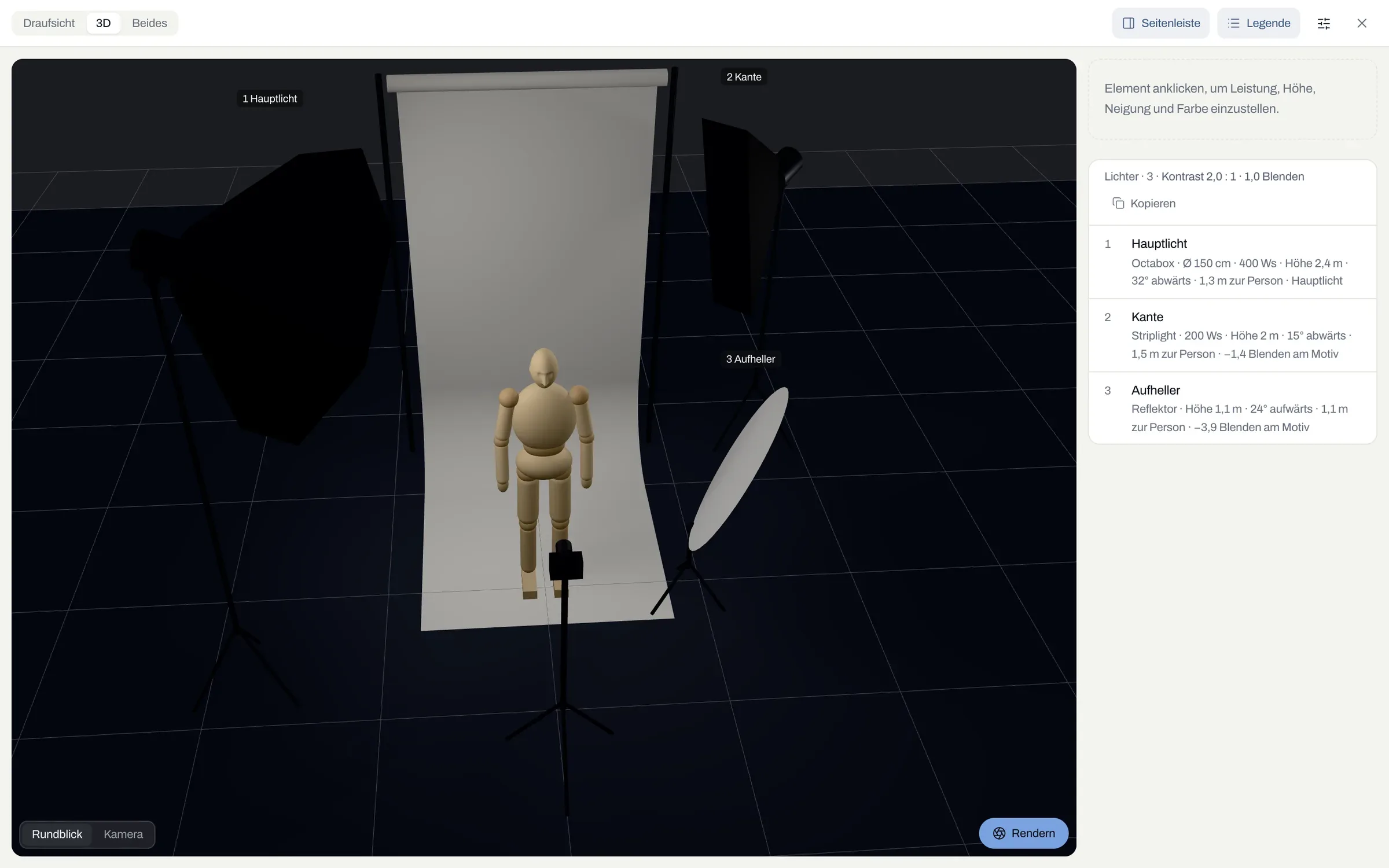Switch to the Kamera view mode
This screenshot has height=868, width=1389.
coord(123,834)
